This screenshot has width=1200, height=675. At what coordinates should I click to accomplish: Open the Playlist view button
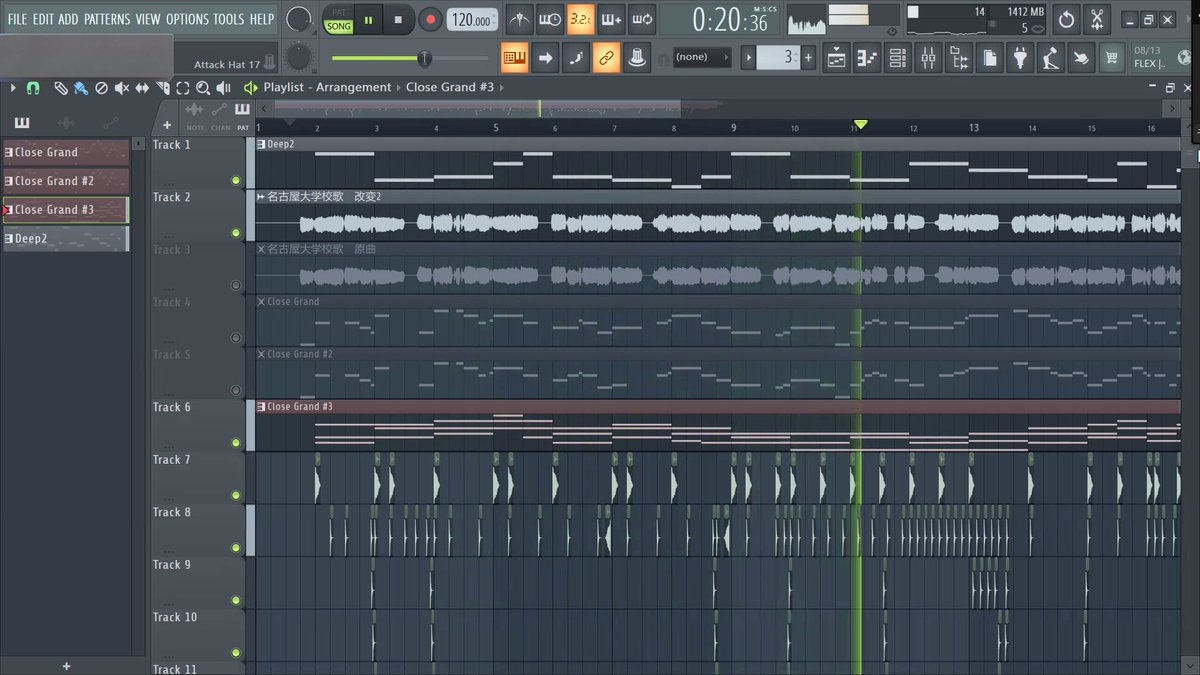[x=836, y=58]
